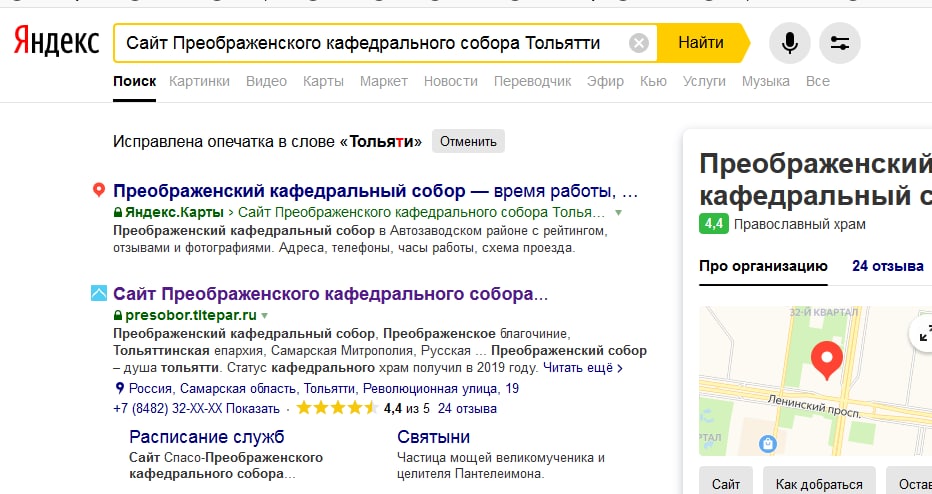Clear the search query with X icon
This screenshot has height=494, width=932.
pos(638,43)
